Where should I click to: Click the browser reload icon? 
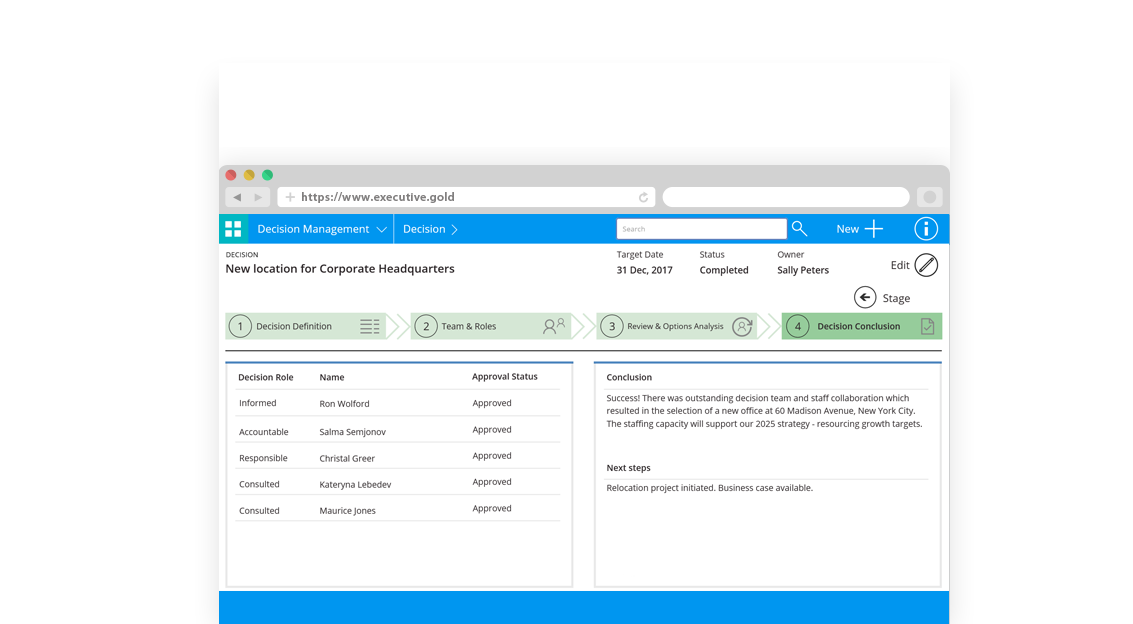(x=643, y=198)
